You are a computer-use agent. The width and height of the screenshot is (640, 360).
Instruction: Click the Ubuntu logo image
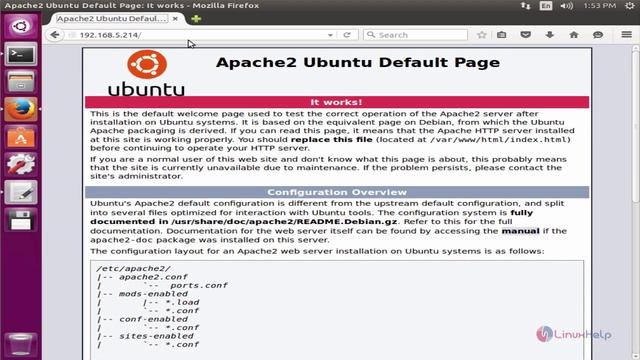[147, 73]
